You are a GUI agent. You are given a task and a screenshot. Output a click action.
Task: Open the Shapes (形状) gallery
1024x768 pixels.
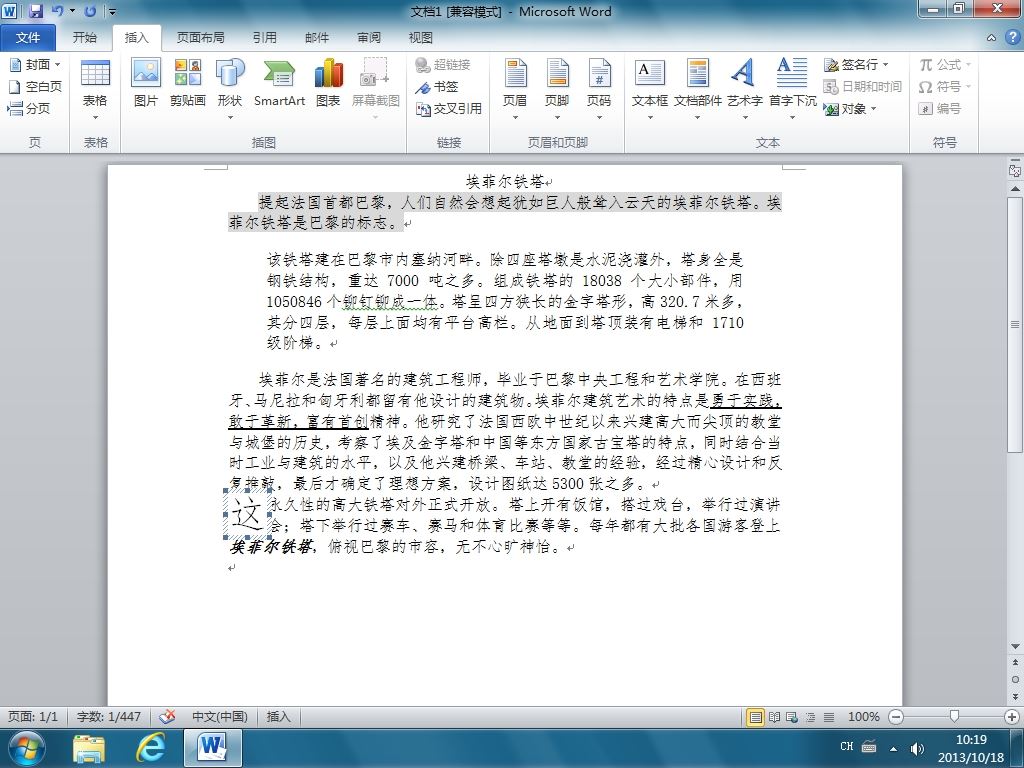230,90
